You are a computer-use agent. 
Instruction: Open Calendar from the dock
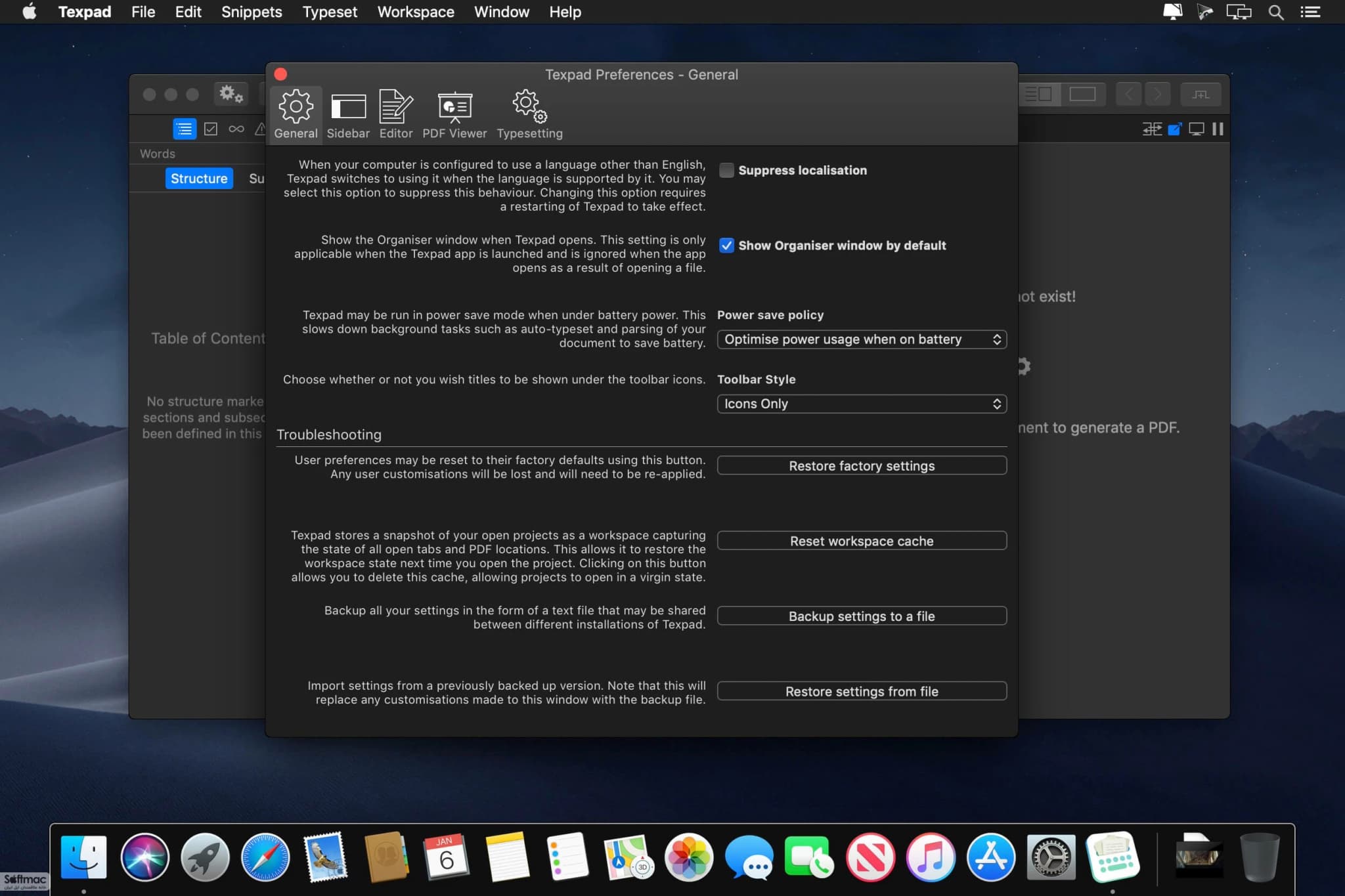[447, 857]
